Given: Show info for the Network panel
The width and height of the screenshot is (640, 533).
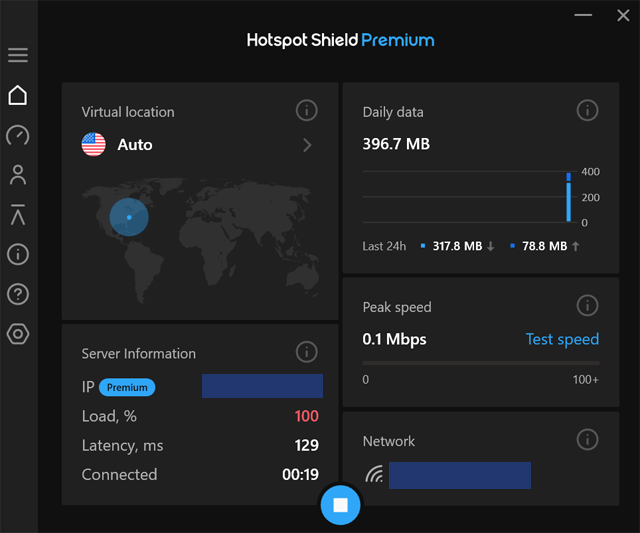Looking at the screenshot, I should [587, 440].
